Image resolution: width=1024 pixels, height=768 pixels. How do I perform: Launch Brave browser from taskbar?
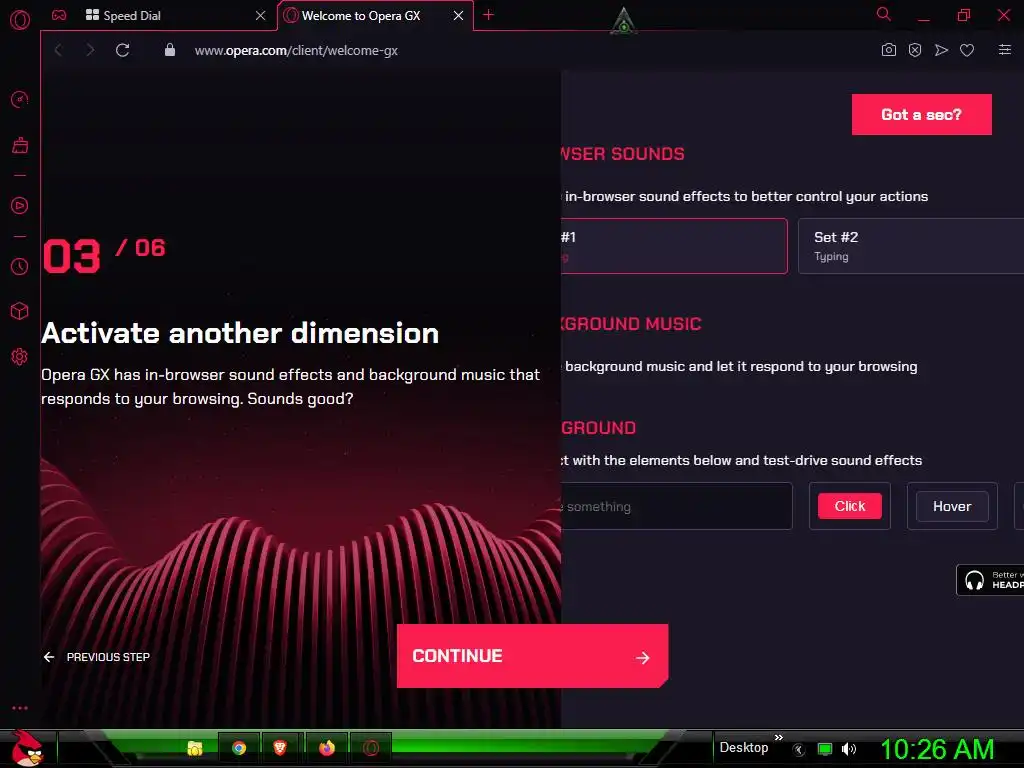(x=280, y=748)
